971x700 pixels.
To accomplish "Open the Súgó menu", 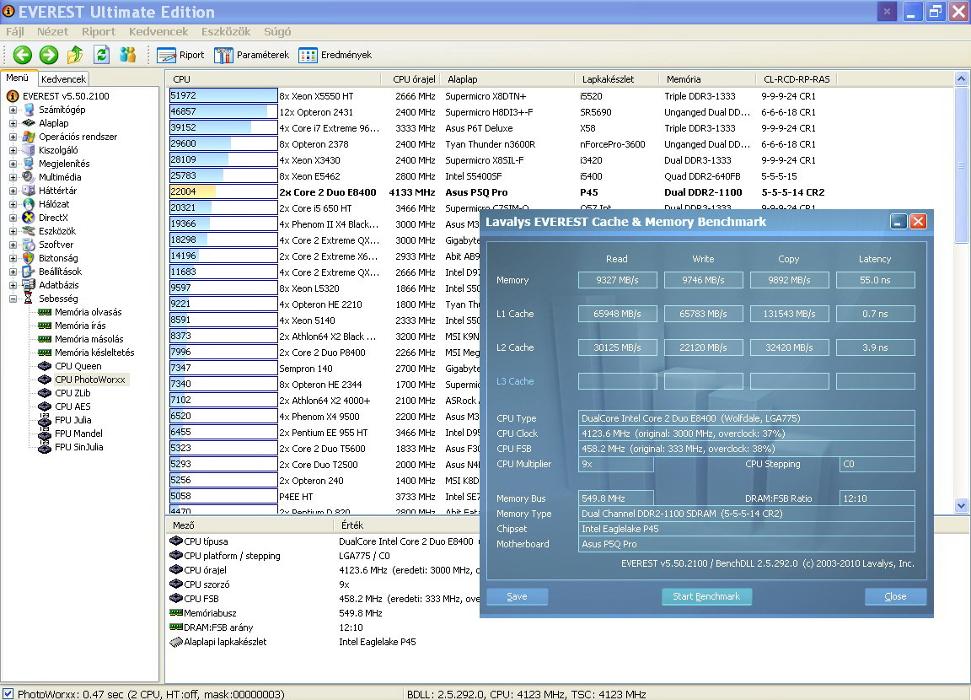I will (x=277, y=32).
